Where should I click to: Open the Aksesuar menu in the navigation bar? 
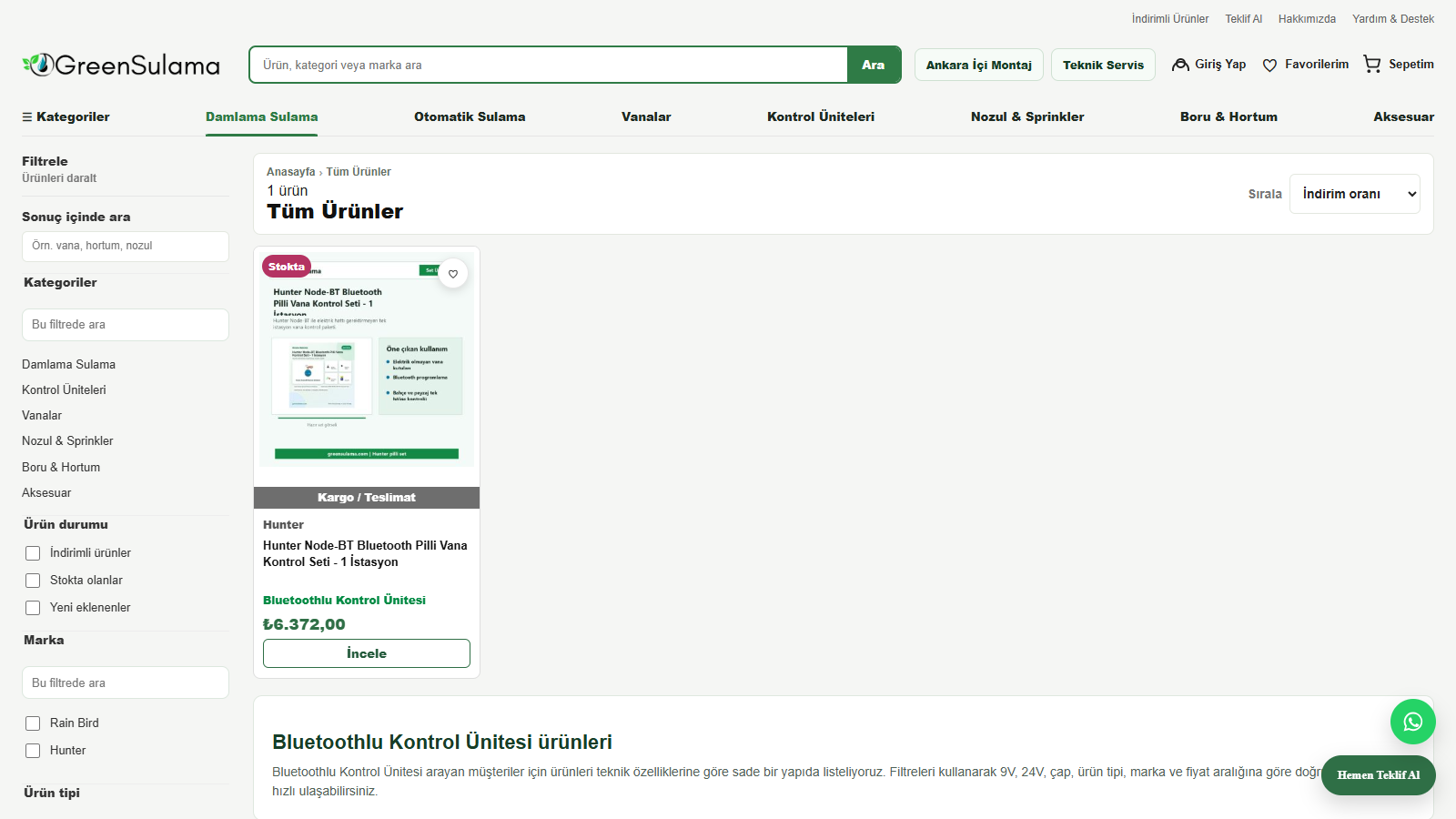tap(1403, 116)
